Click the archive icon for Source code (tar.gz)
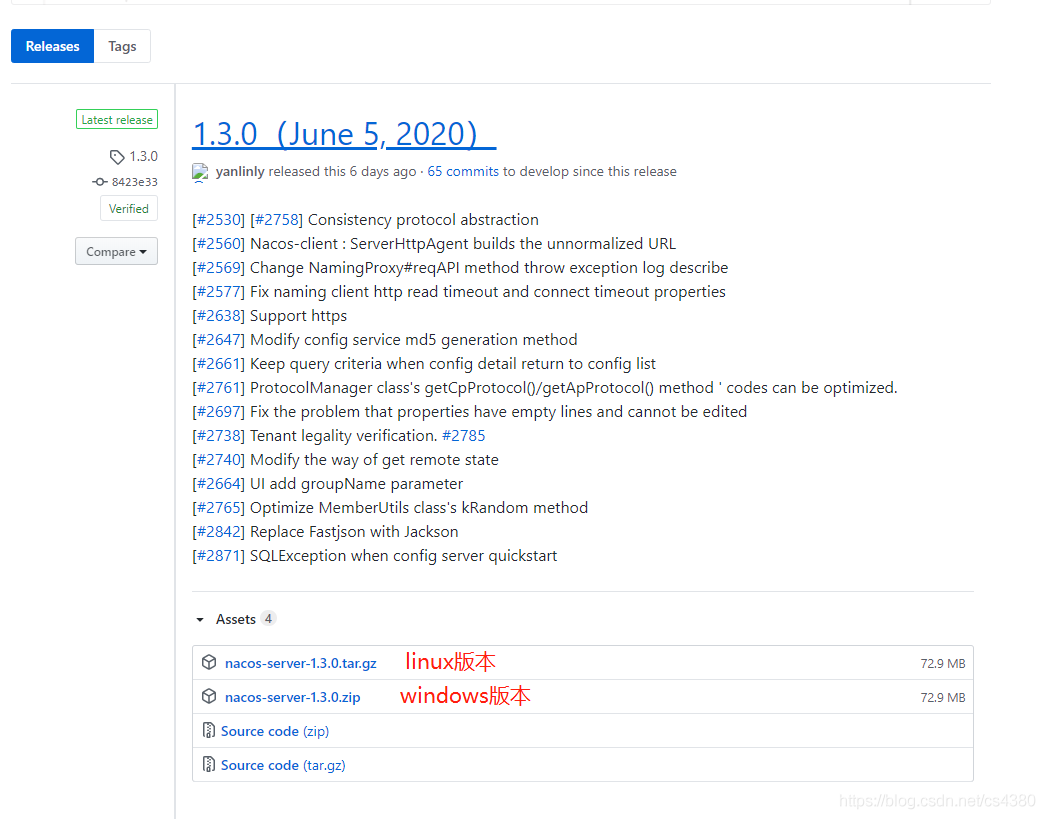 [x=209, y=764]
